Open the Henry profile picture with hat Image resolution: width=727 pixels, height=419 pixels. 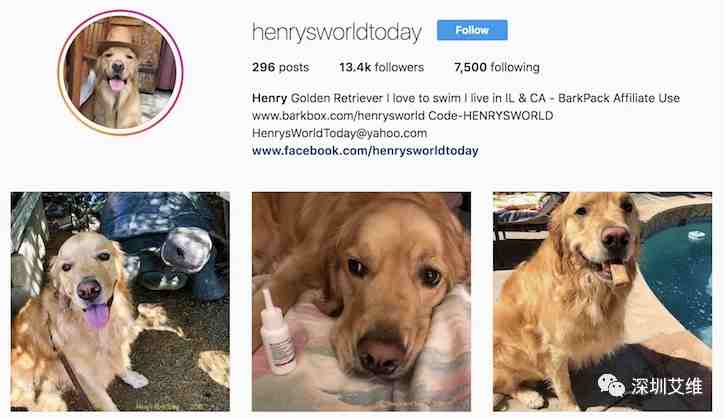tap(121, 72)
